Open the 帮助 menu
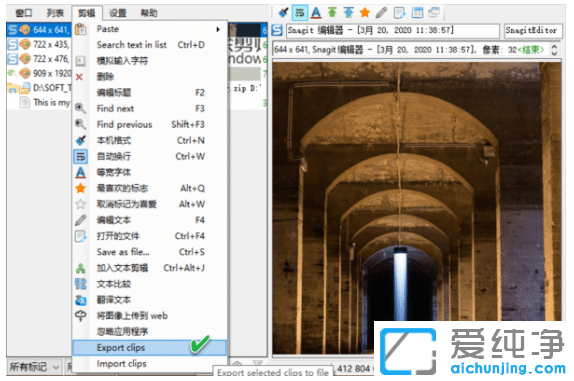This screenshot has width=574, height=381. point(149,13)
